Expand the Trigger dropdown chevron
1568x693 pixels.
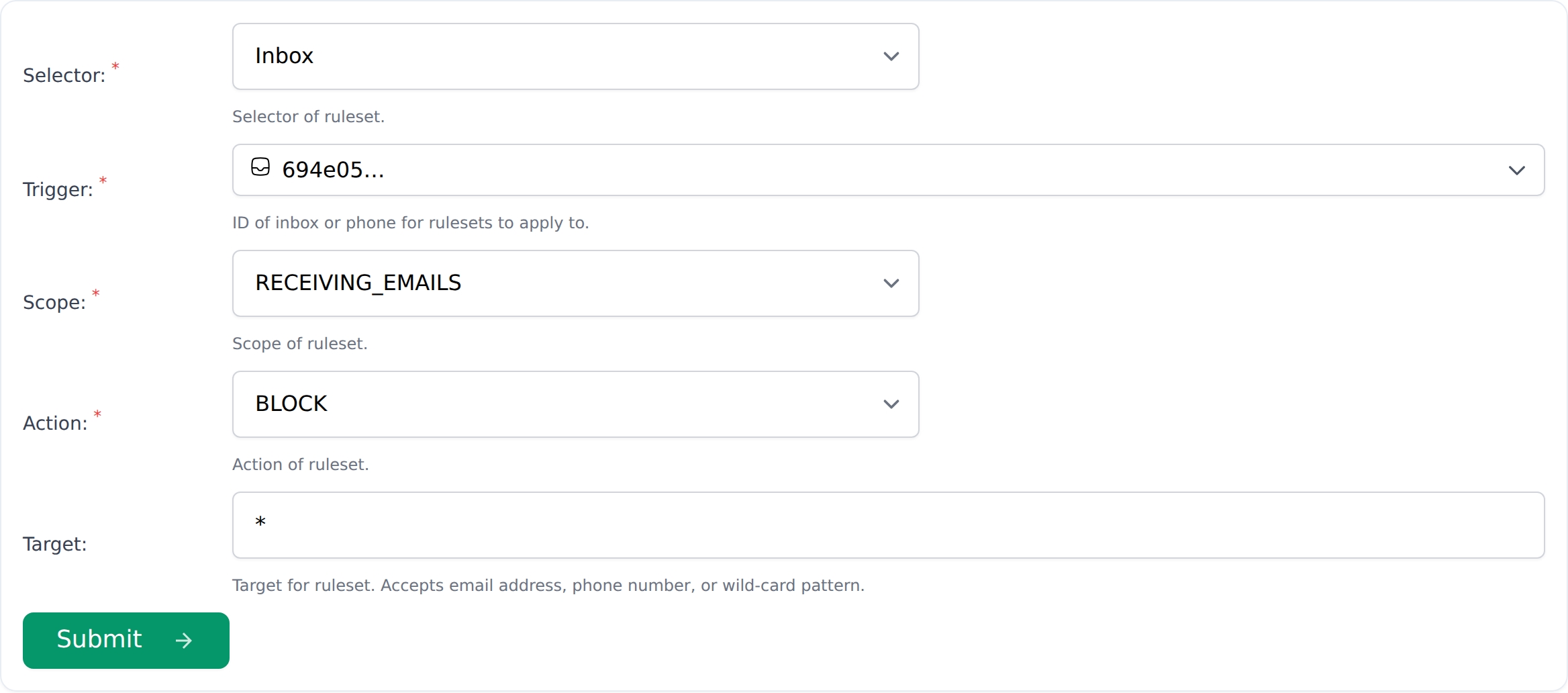[1516, 171]
